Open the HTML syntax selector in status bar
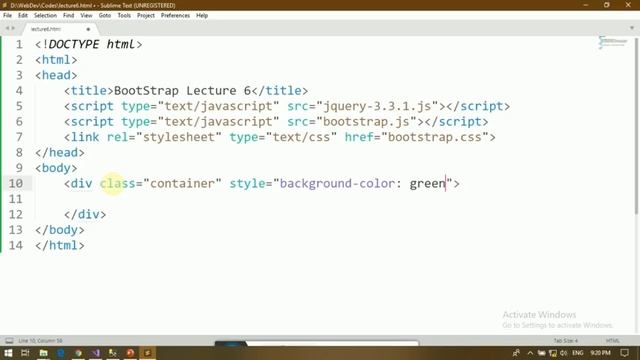The image size is (640, 360). [x=613, y=341]
